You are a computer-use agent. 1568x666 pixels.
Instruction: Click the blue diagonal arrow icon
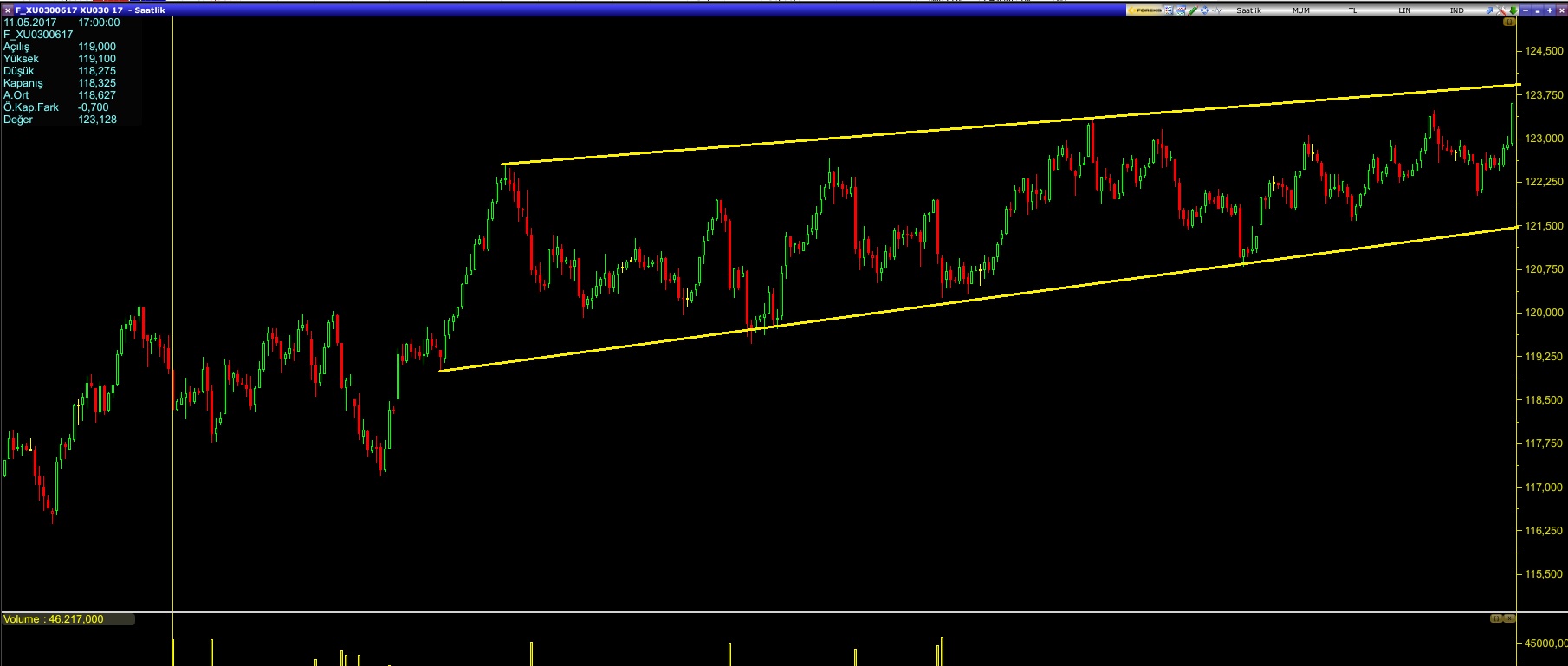coord(1490,10)
